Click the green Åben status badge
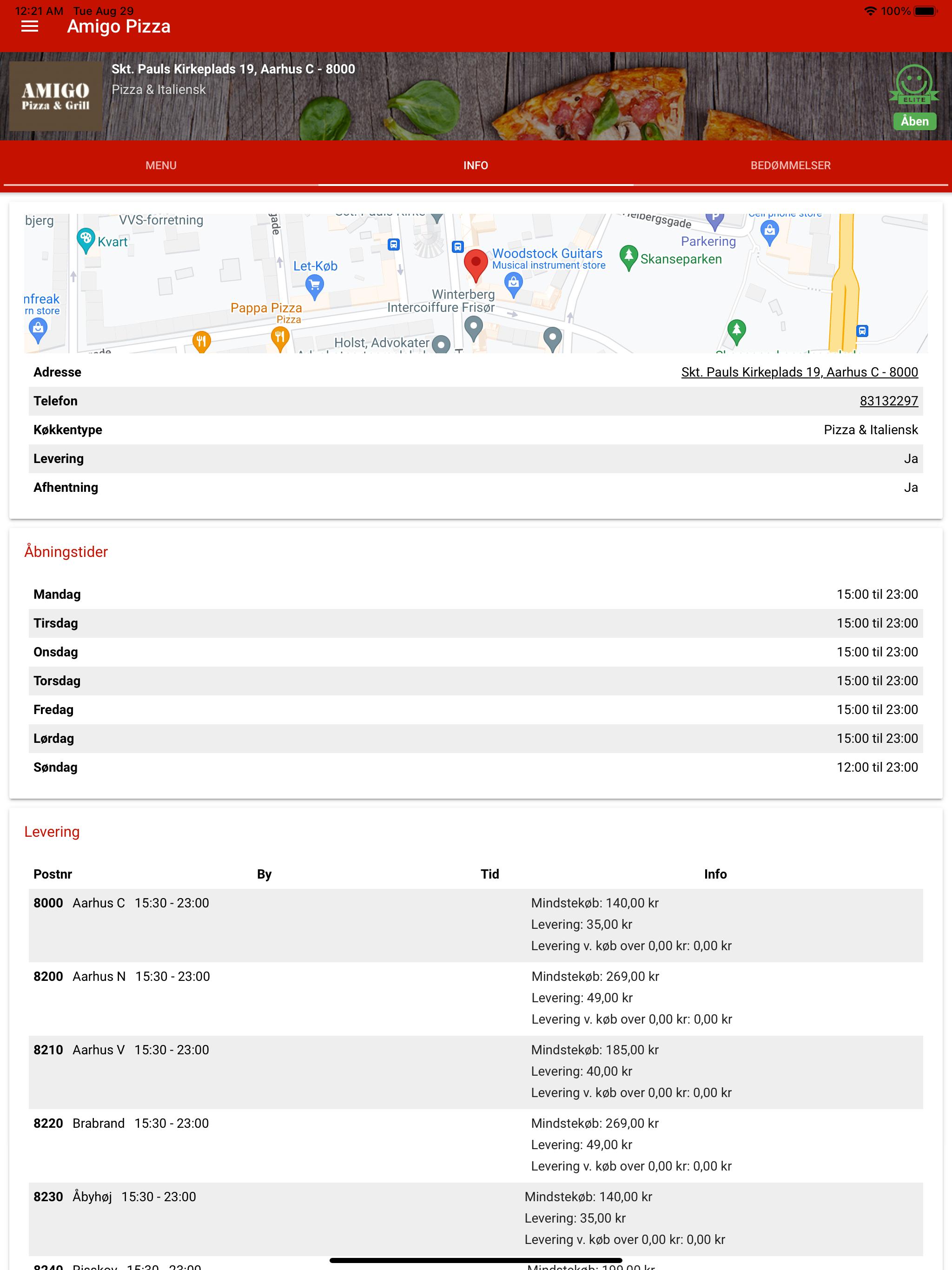 coord(914,121)
